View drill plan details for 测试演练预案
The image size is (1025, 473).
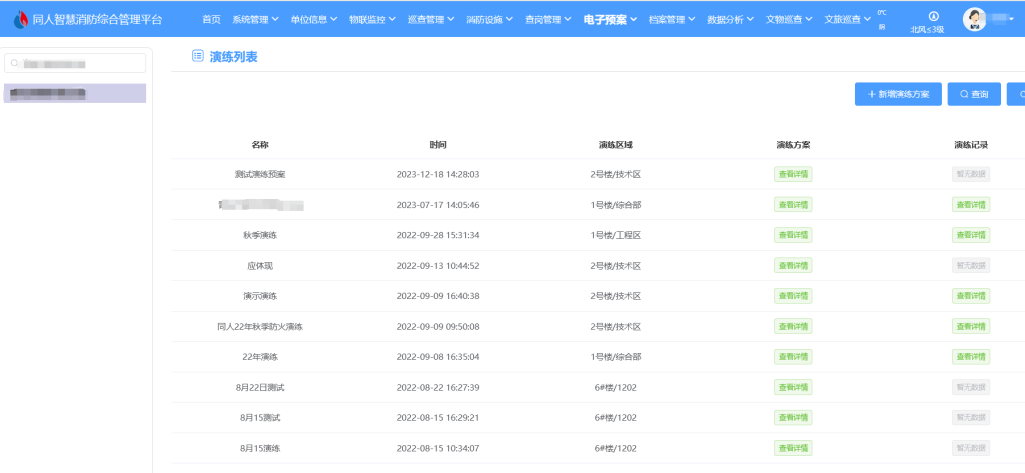point(793,174)
